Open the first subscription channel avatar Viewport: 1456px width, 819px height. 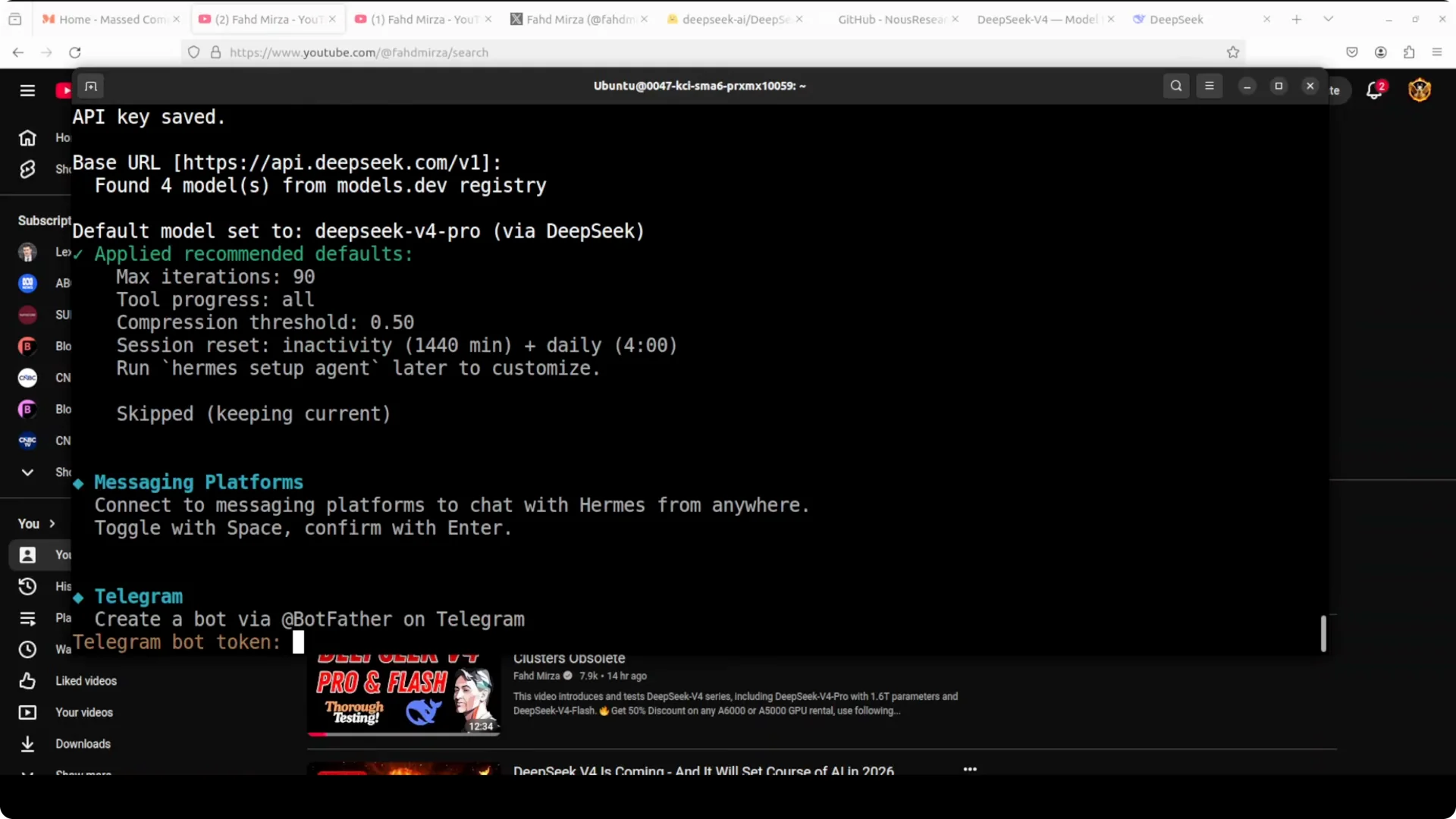click(x=27, y=252)
